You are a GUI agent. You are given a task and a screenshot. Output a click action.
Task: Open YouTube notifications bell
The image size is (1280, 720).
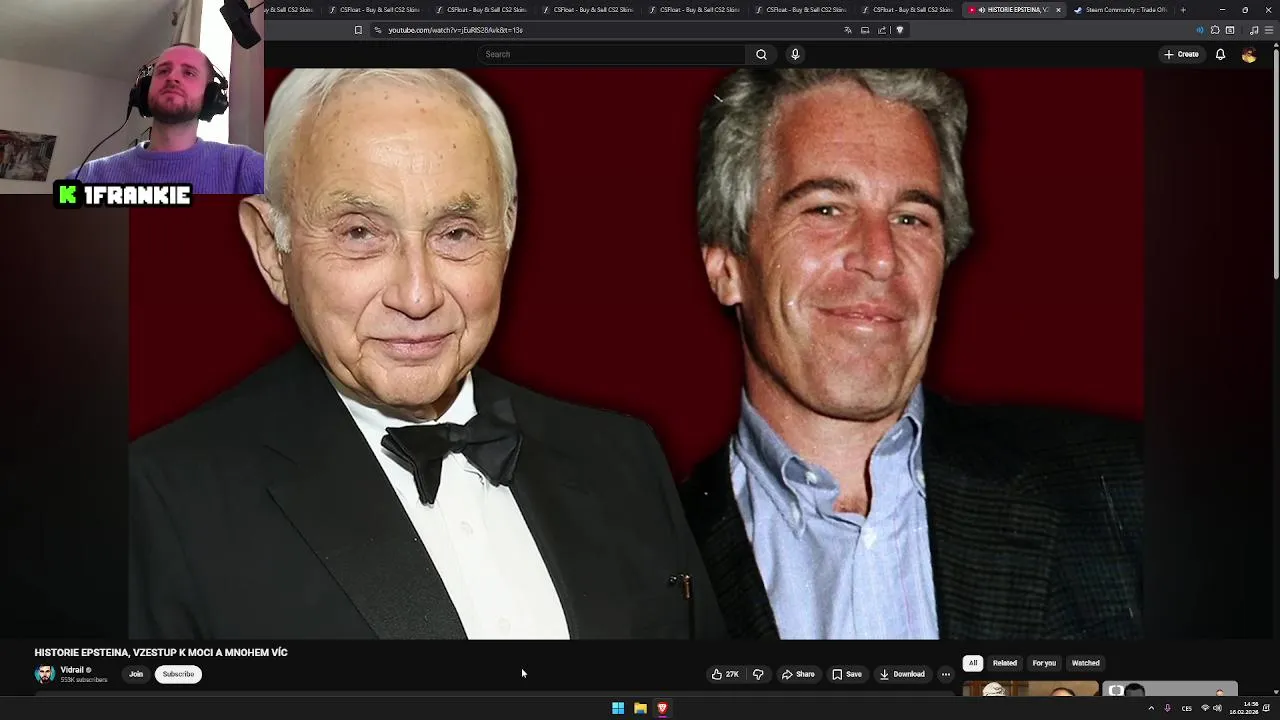pyautogui.click(x=1220, y=54)
